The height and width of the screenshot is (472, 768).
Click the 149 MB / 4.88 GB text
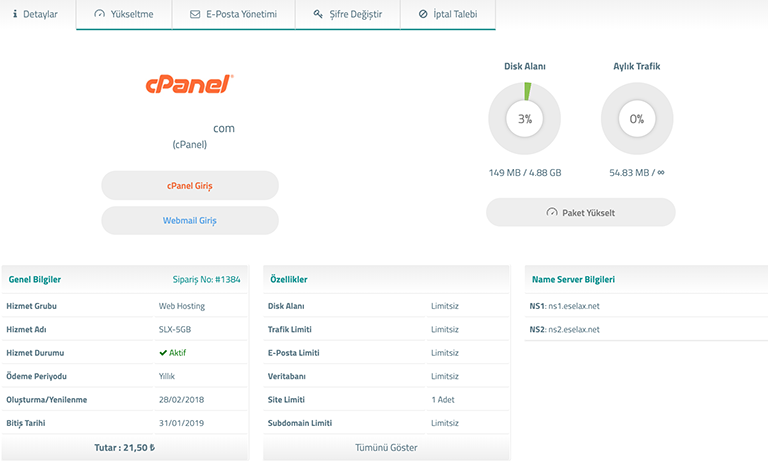(525, 173)
